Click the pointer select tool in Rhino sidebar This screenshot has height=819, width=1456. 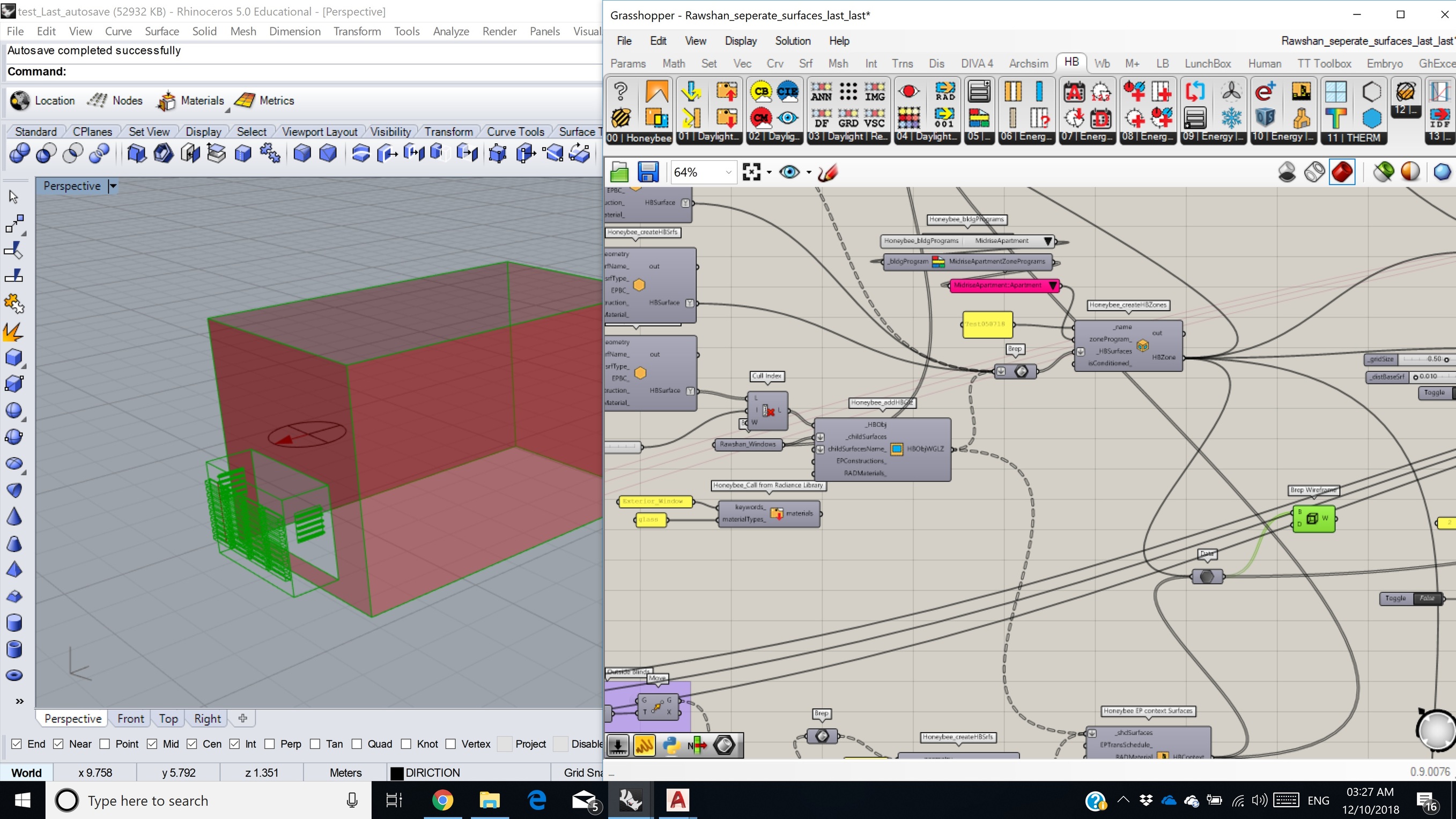tap(14, 197)
